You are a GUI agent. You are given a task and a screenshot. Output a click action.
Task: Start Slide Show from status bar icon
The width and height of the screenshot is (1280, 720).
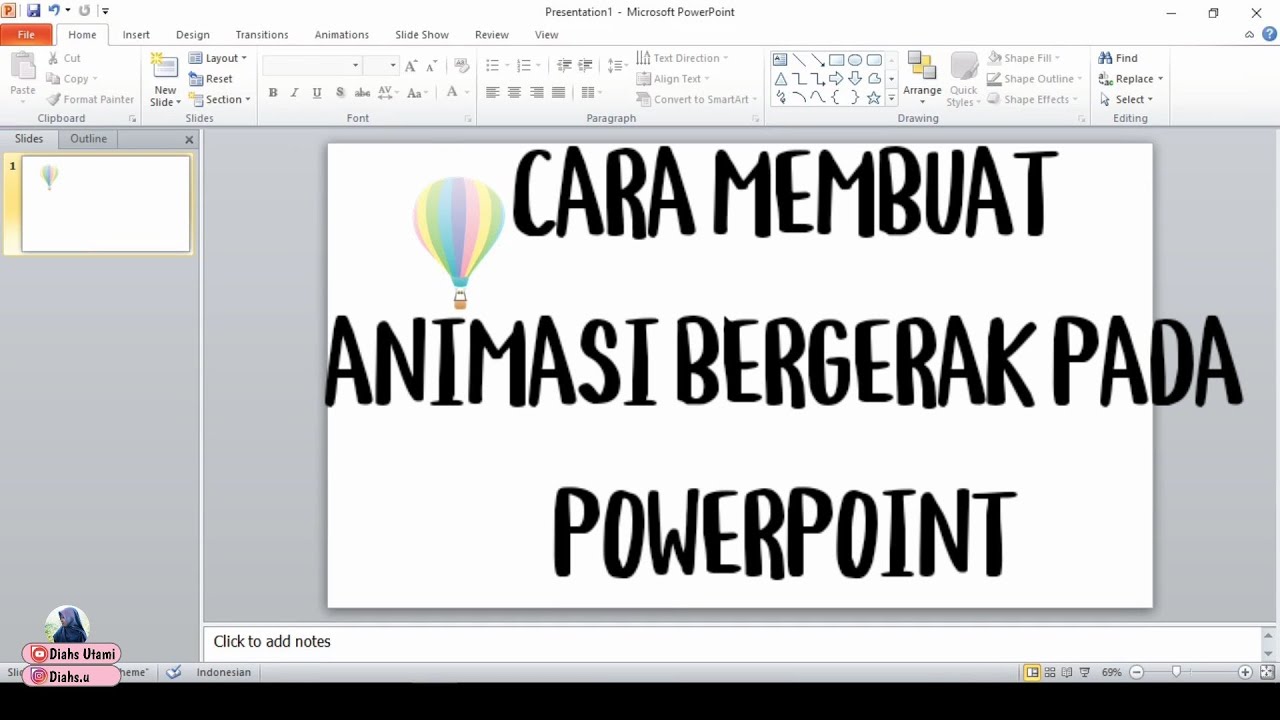pyautogui.click(x=1084, y=672)
